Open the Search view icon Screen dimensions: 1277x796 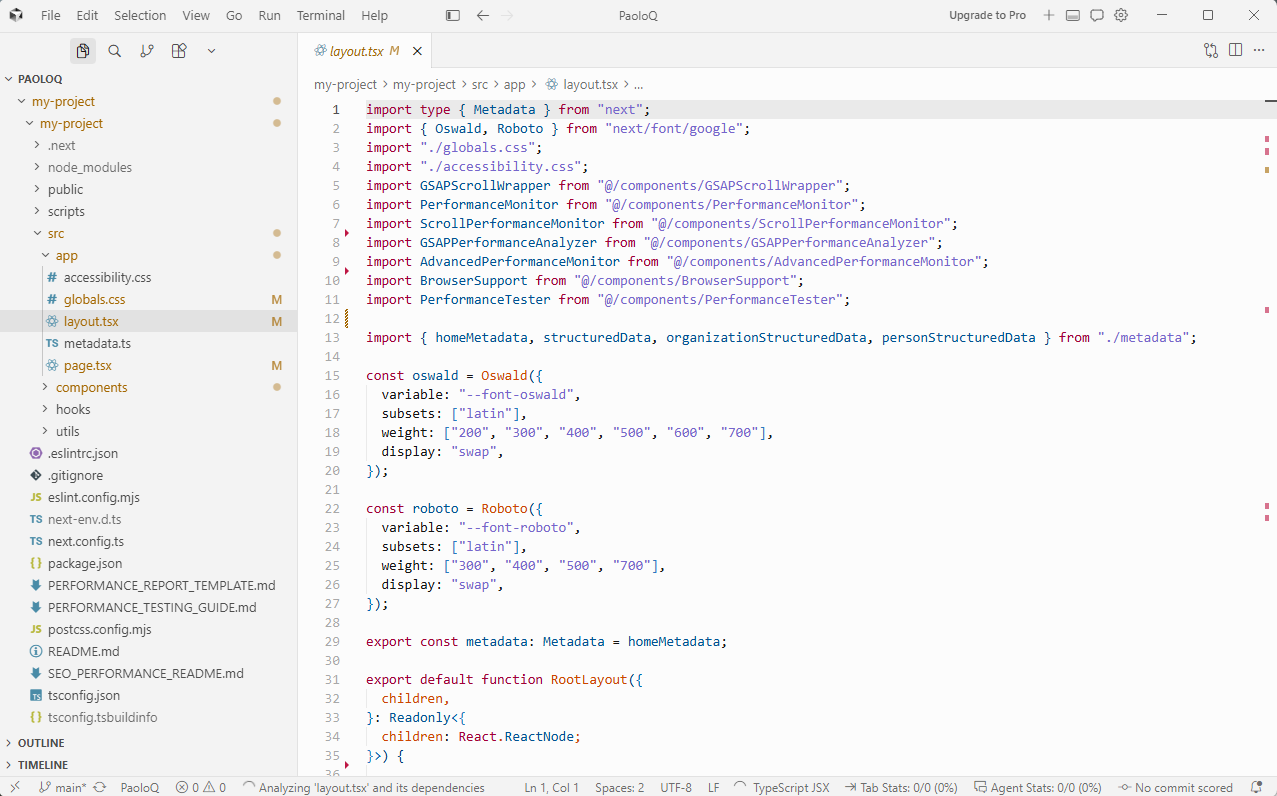[x=115, y=51]
